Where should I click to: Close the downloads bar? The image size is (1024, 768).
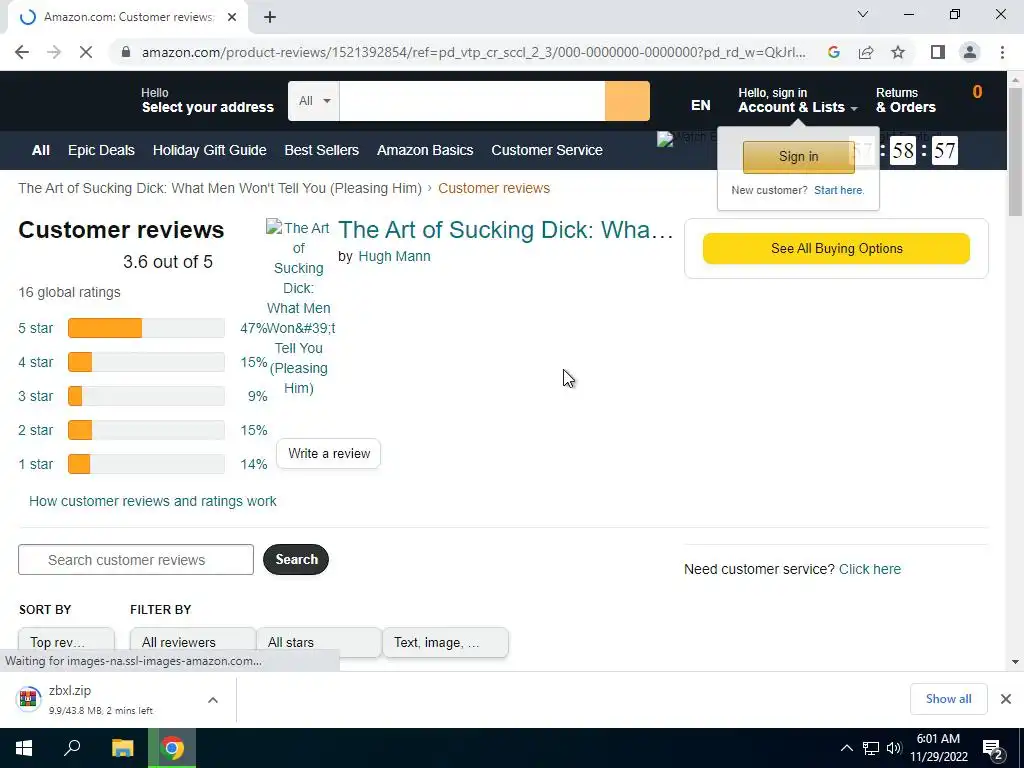coord(1006,699)
